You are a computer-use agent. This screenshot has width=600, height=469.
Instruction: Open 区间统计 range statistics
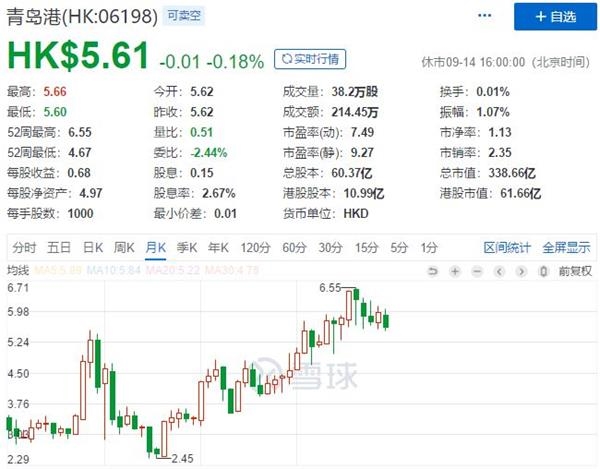[508, 247]
